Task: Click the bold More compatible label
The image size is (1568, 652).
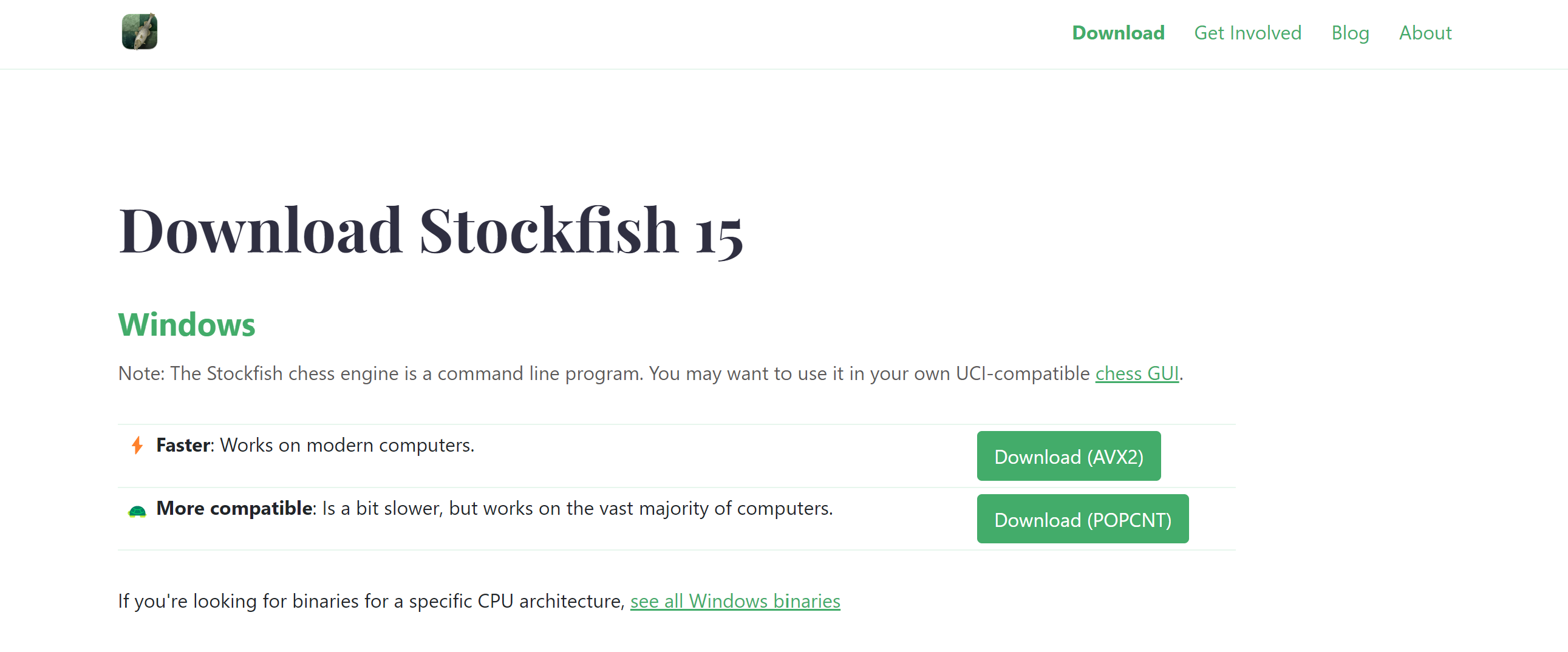Action: point(234,509)
